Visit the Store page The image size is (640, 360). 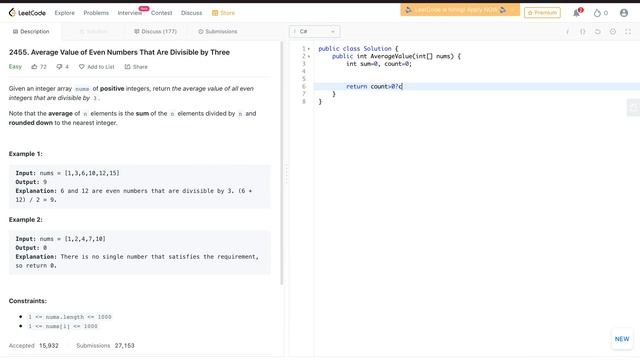223,13
